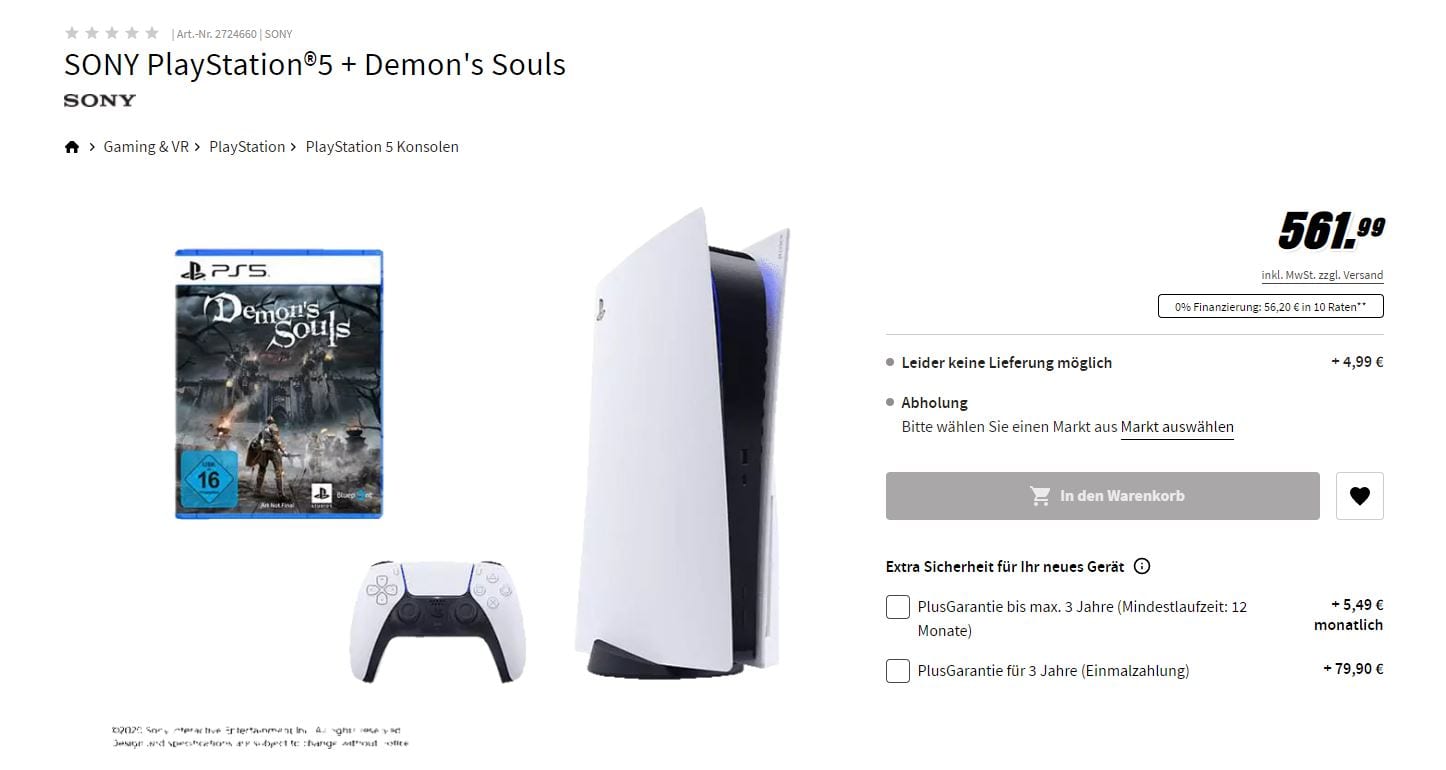
Task: Go to the PlayStation breadcrumb category
Action: coord(247,147)
